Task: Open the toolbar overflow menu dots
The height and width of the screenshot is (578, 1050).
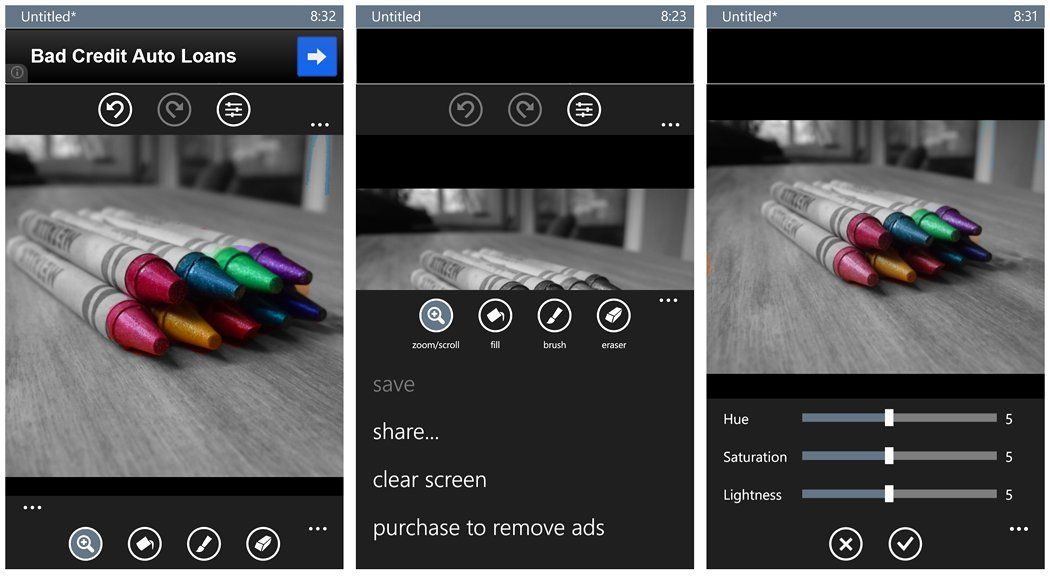Action: point(668,300)
